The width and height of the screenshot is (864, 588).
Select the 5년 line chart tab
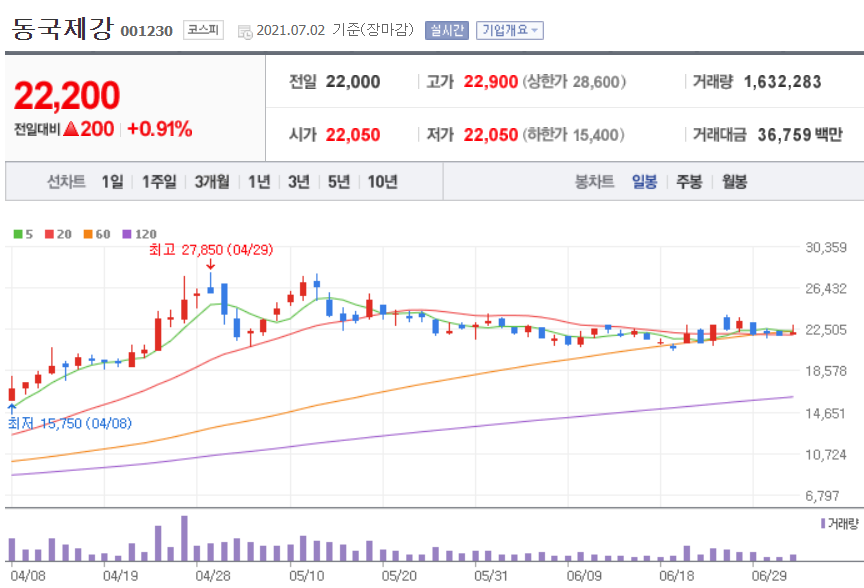(339, 181)
